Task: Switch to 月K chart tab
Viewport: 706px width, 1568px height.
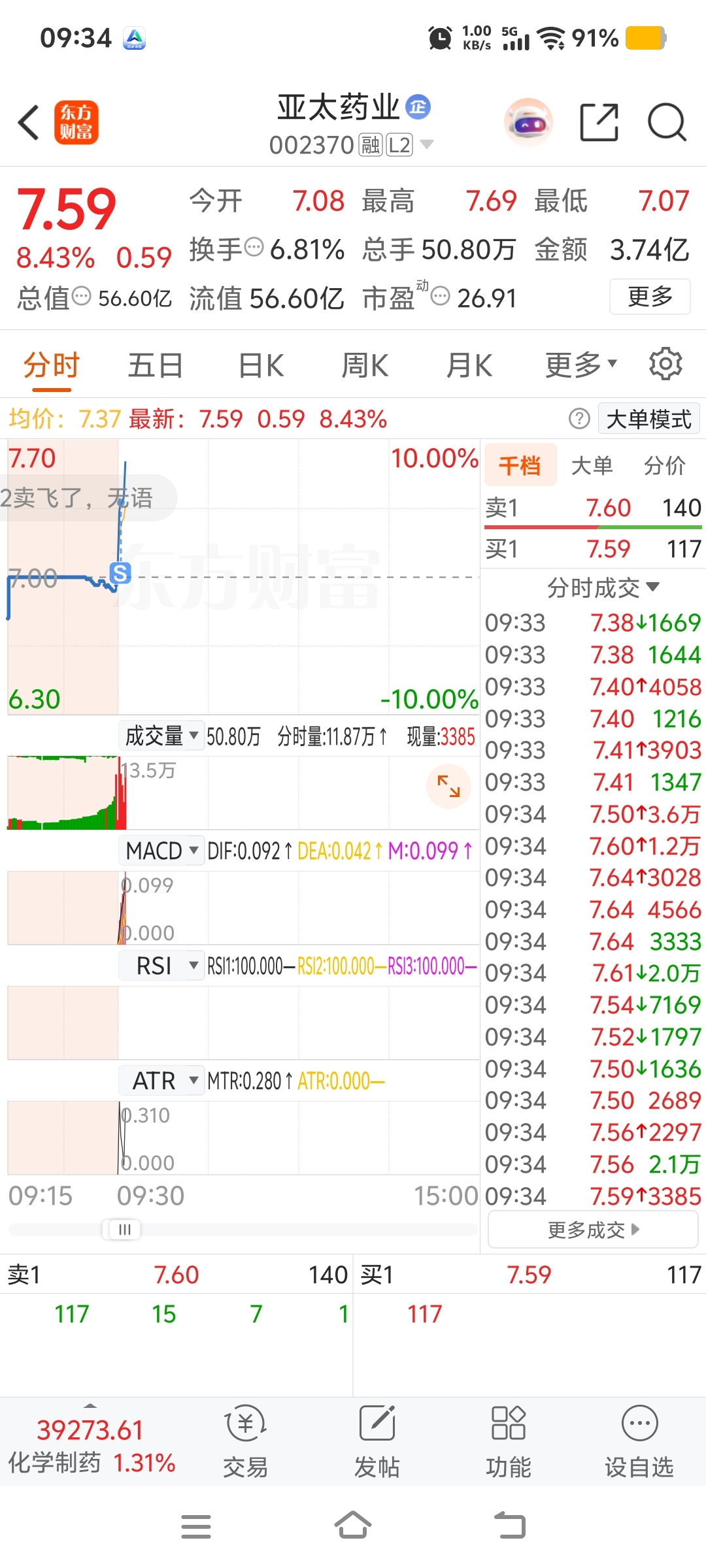Action: coord(469,365)
